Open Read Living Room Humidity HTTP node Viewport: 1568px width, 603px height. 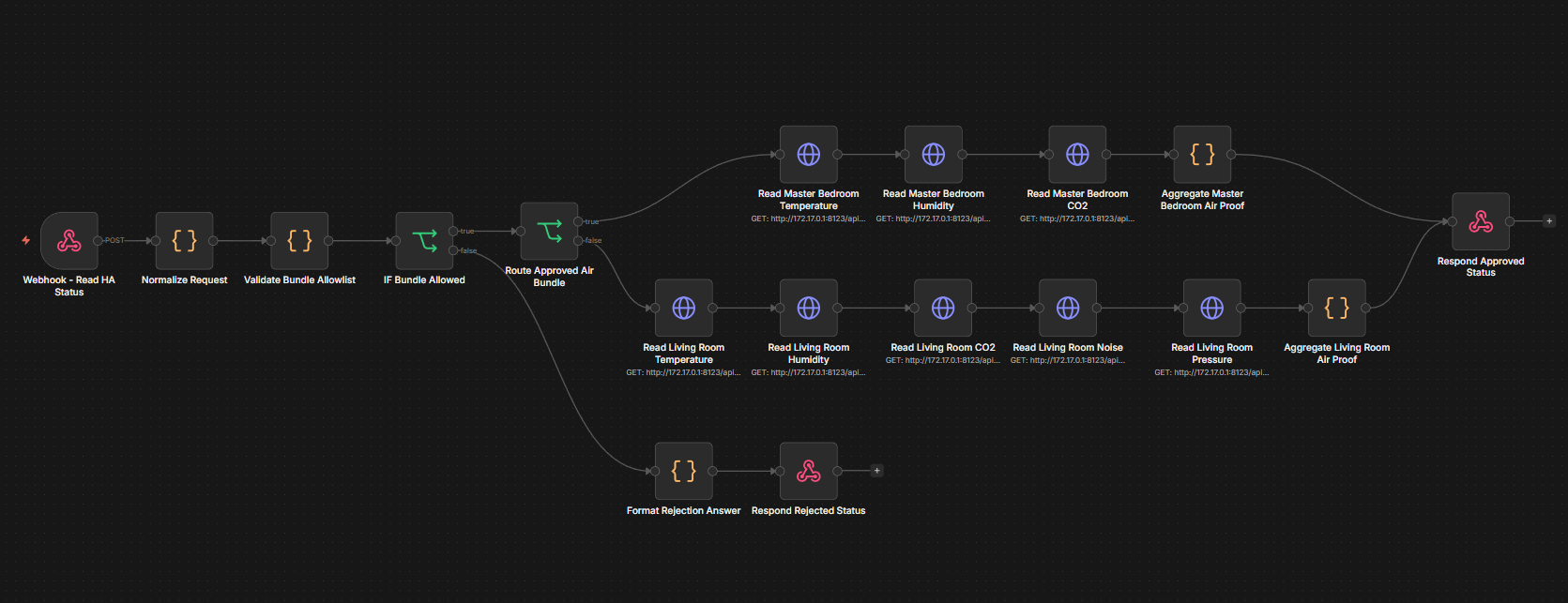809,309
